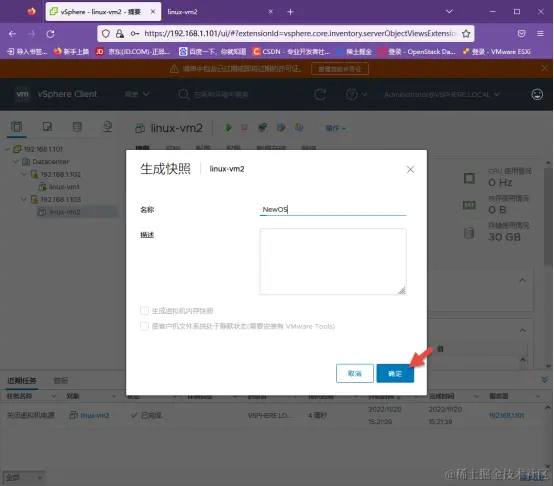The width and height of the screenshot is (554, 486).
Task: Open the Firefox hamburger menu
Action: [540, 34]
